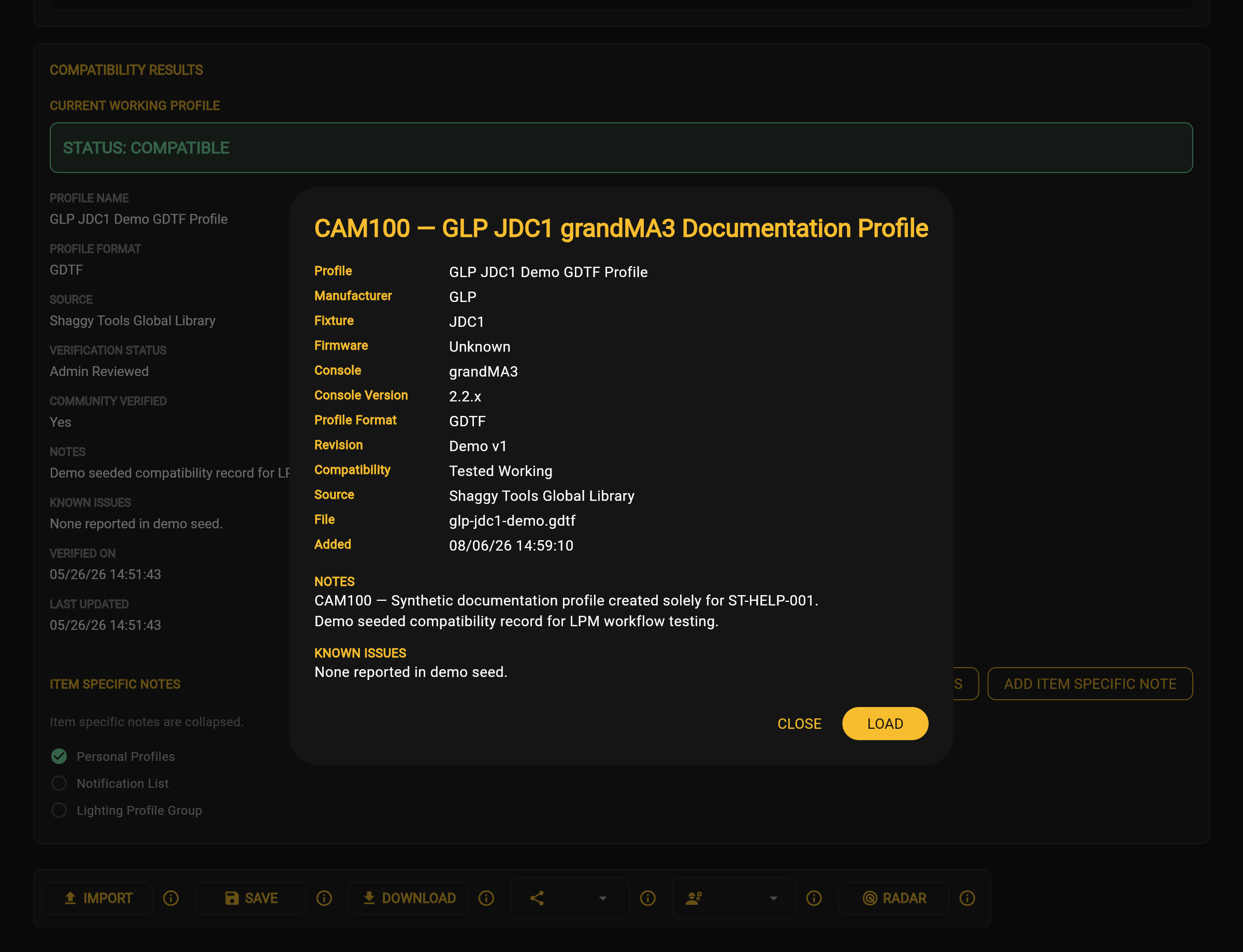1243x952 pixels.
Task: Click the Fixture value JDC1
Action: tap(466, 321)
